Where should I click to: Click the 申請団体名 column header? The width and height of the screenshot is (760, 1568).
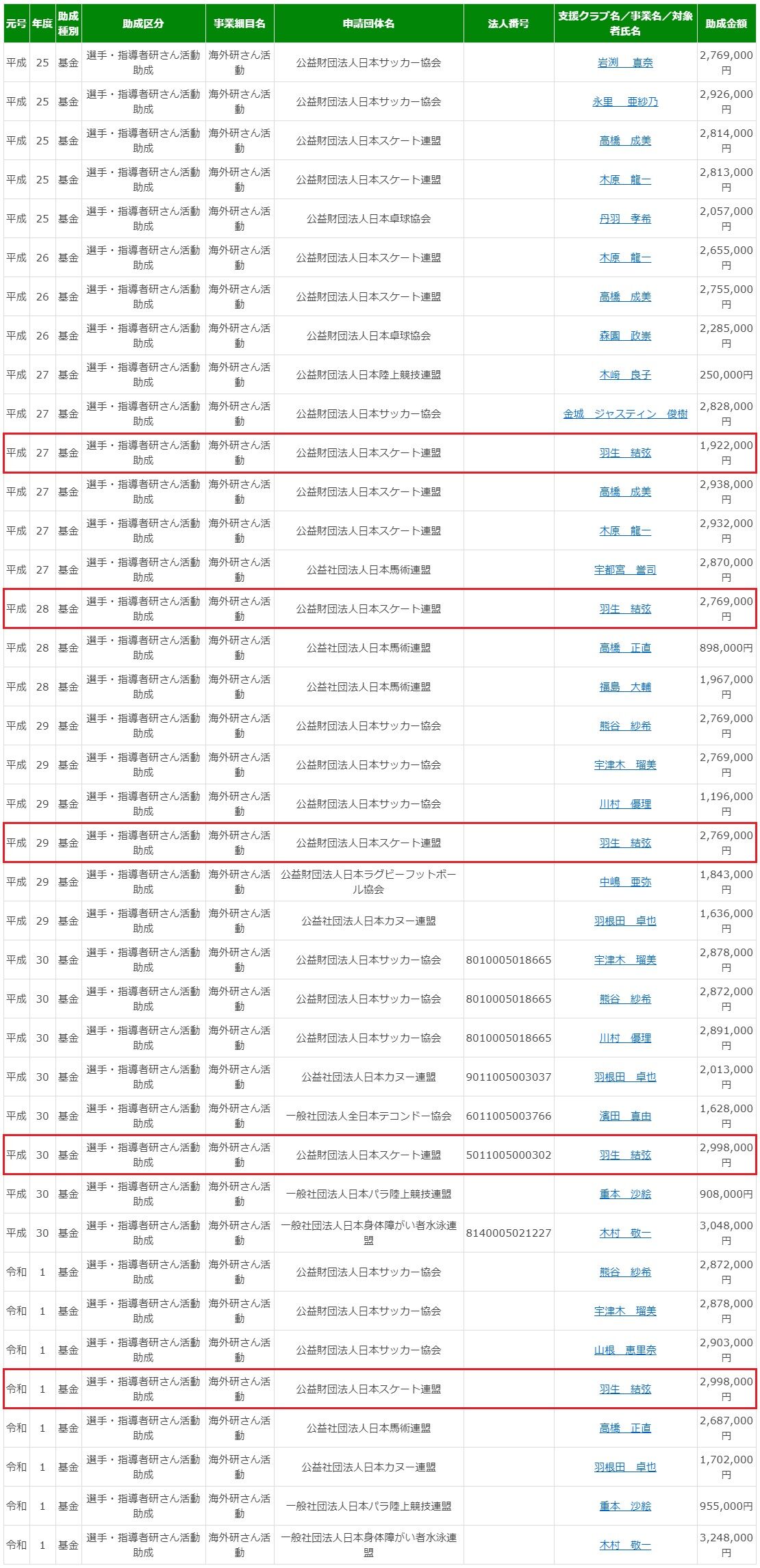[x=368, y=23]
